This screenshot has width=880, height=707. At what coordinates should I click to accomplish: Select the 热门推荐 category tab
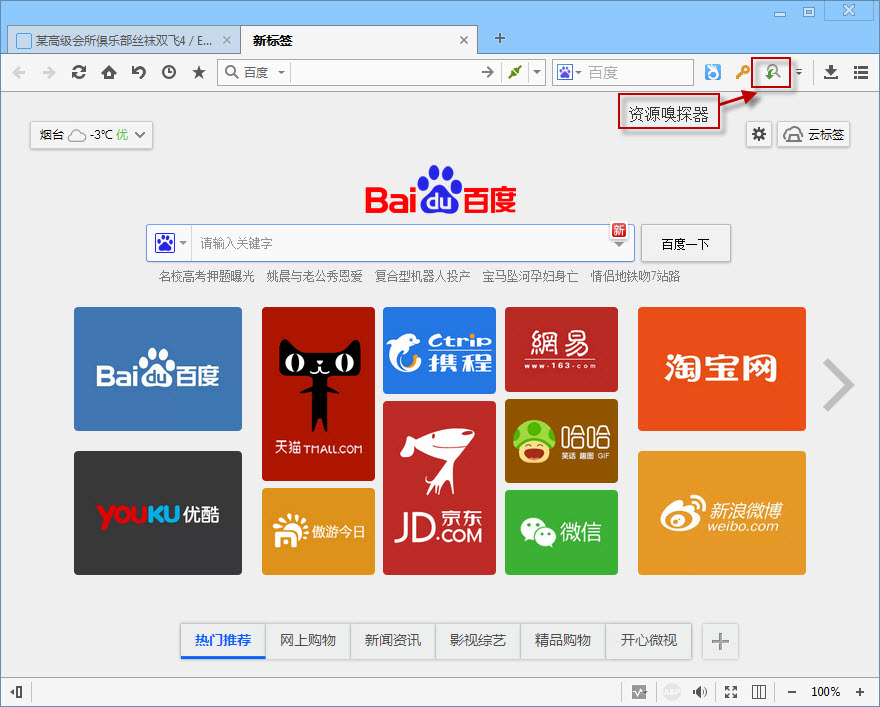[x=223, y=640]
